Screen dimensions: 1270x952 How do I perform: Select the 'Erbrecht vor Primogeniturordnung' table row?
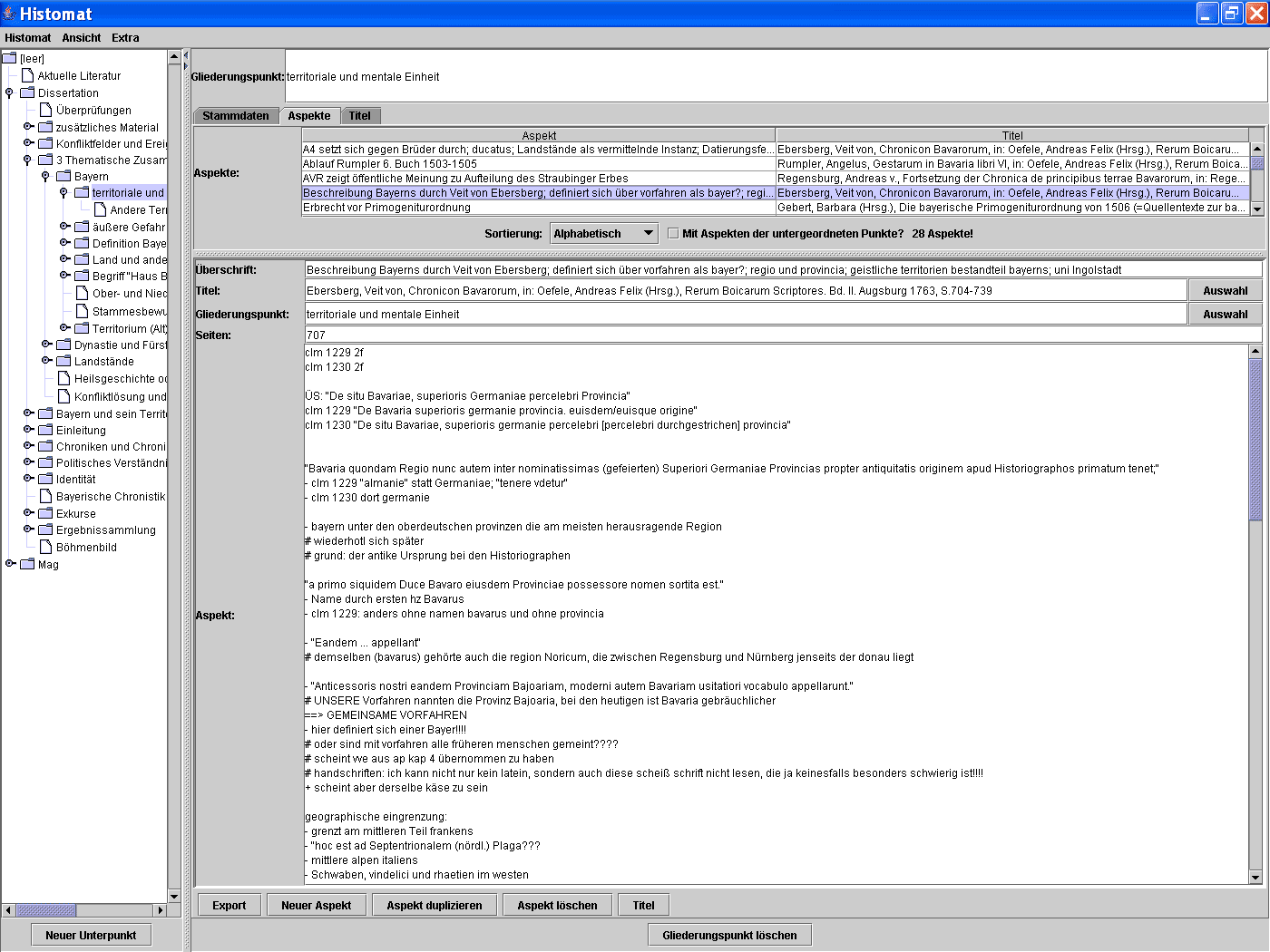538,208
